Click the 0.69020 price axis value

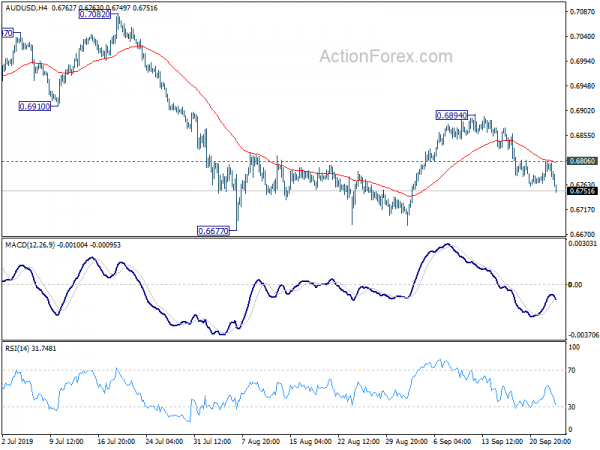click(582, 111)
